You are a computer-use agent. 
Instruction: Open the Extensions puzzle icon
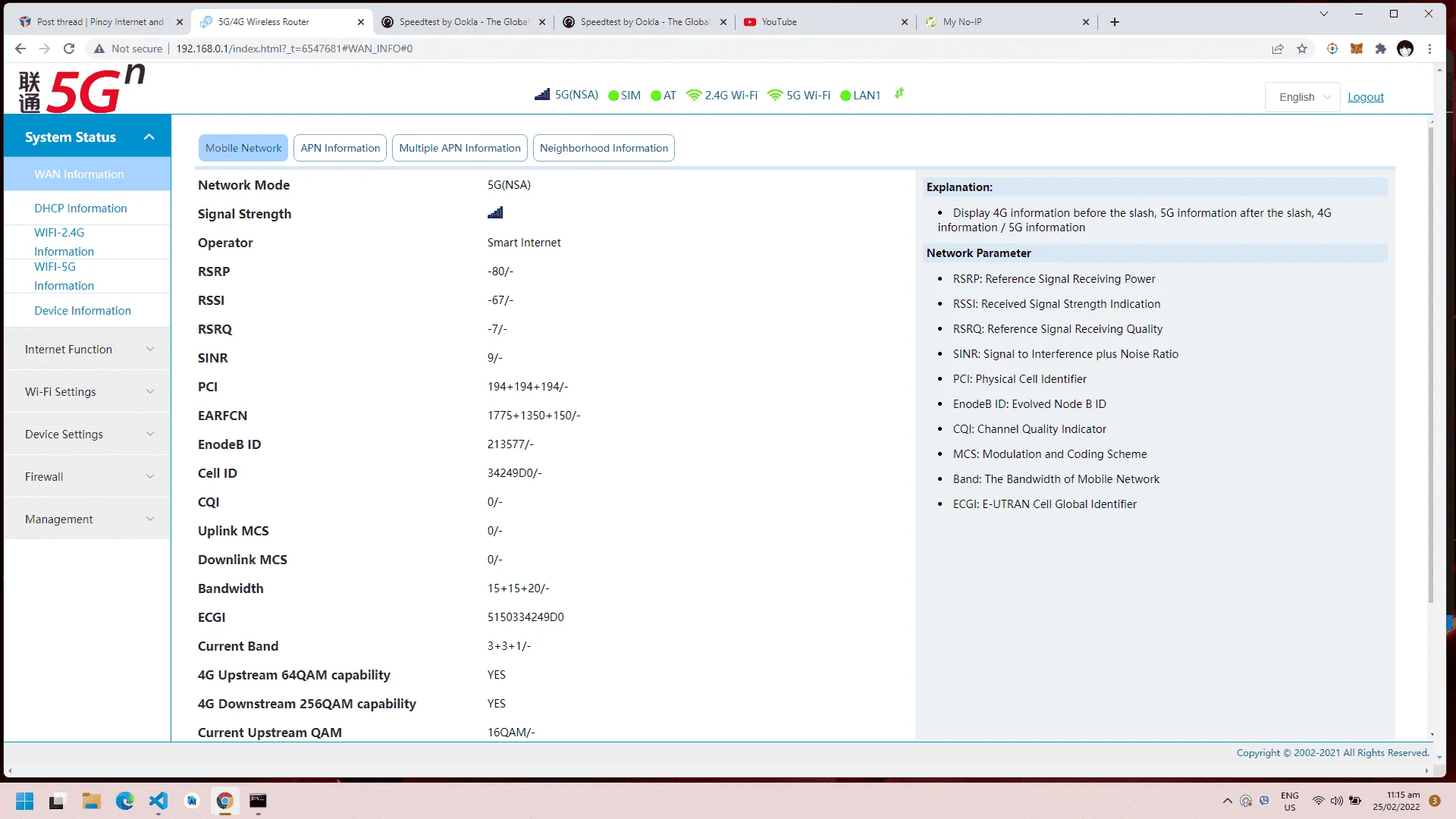pos(1381,49)
